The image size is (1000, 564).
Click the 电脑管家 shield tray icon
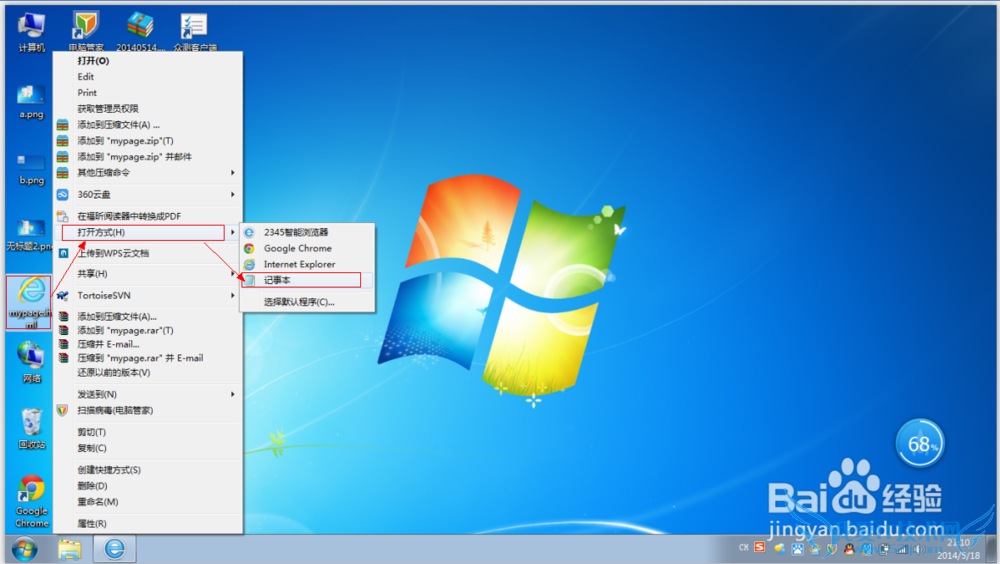(832, 549)
